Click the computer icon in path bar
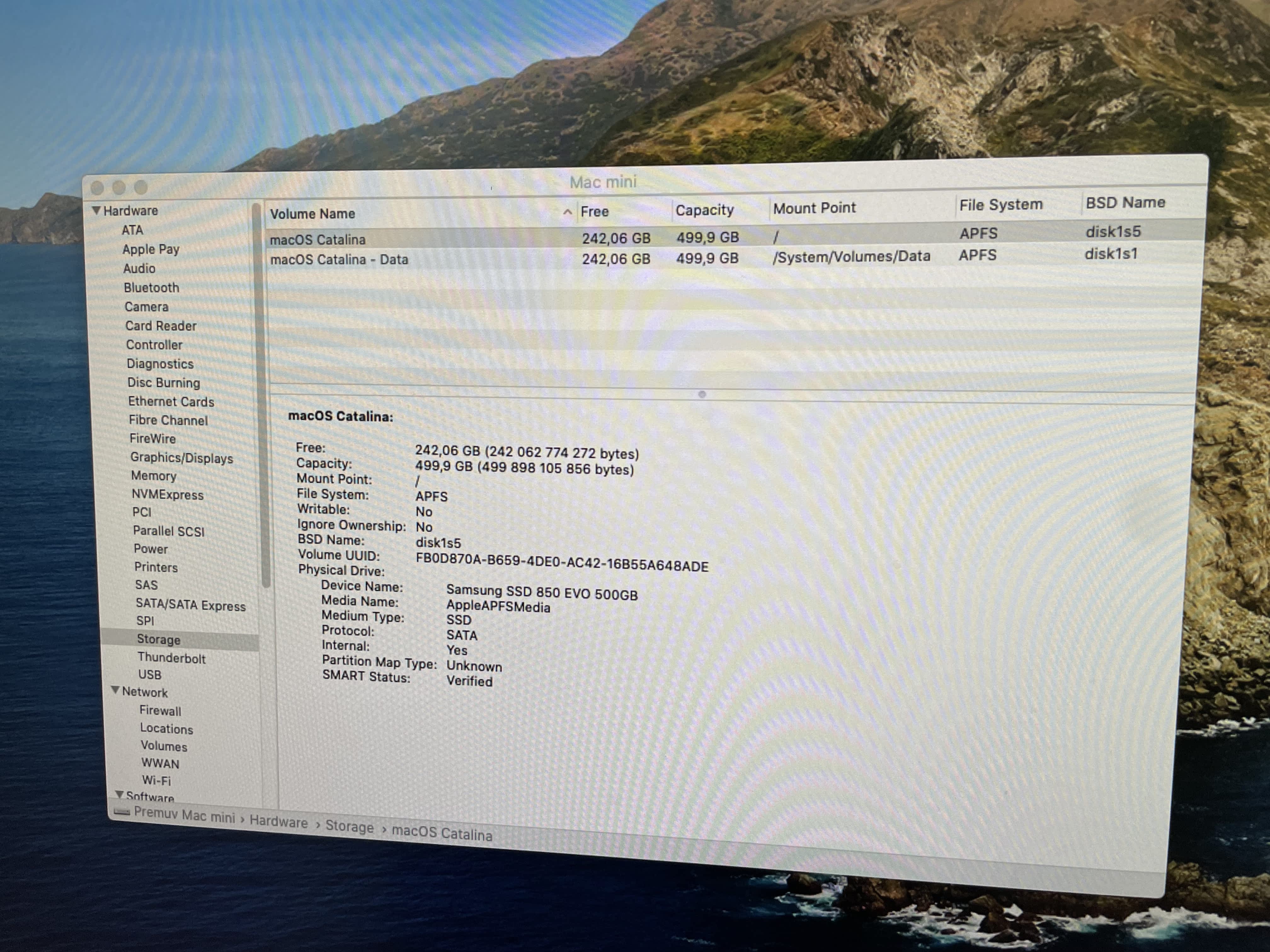The width and height of the screenshot is (1270, 952). point(122,812)
